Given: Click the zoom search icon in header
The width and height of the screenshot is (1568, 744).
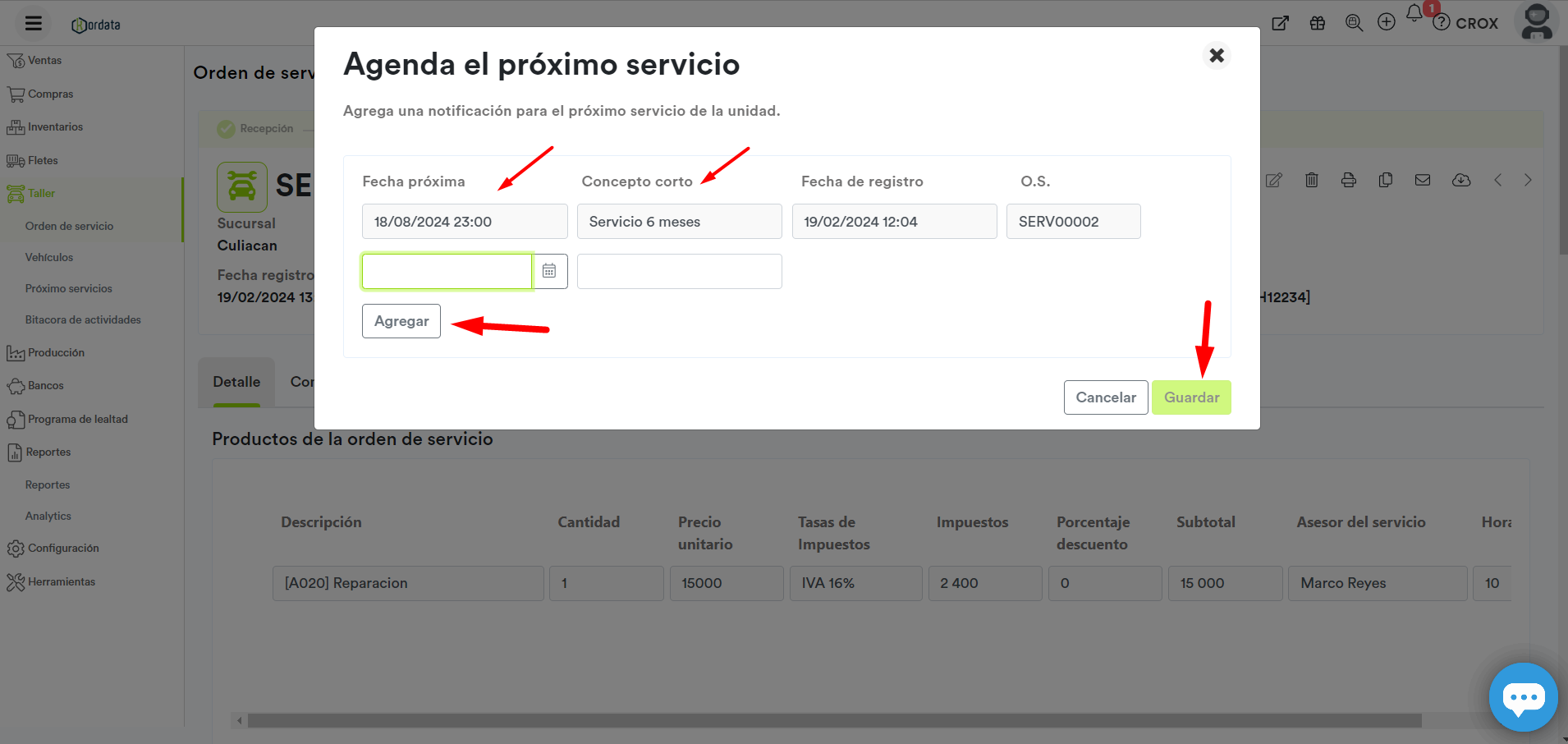Looking at the screenshot, I should [x=1354, y=23].
